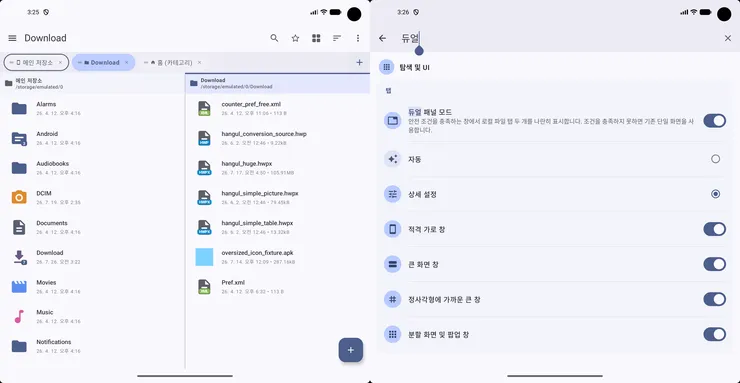Image resolution: width=740 pixels, height=383 pixels.
Task: Select Pref.xml file icon
Action: click(x=204, y=287)
